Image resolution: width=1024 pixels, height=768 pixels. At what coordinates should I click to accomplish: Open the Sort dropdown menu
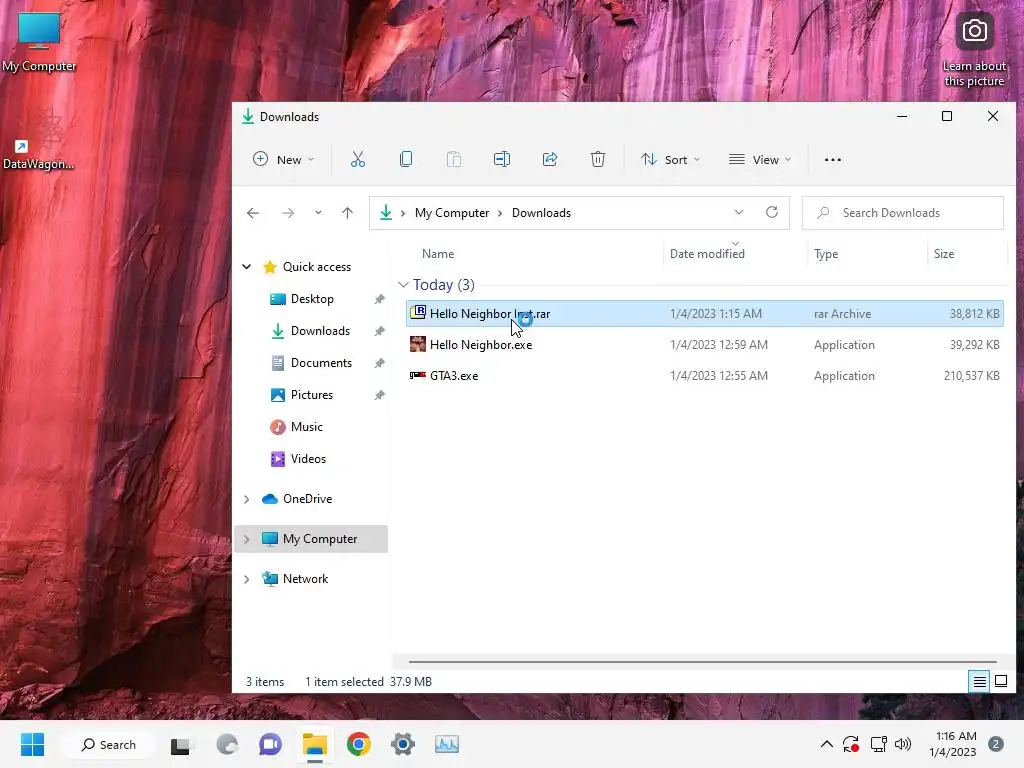671,160
